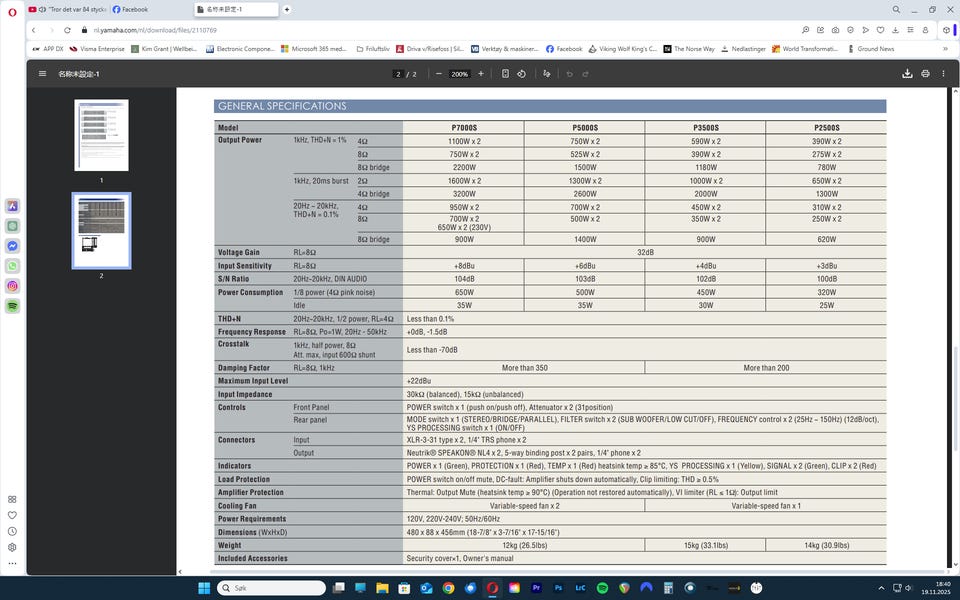Zoom in on the PDF with plus button
The image size is (960, 600).
481,73
